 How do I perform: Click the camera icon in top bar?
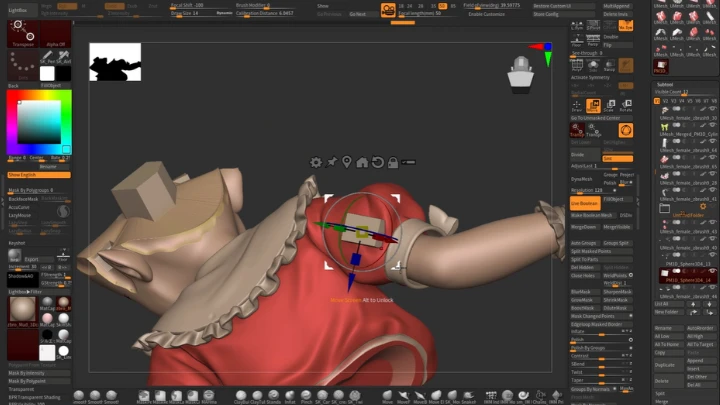tap(388, 10)
